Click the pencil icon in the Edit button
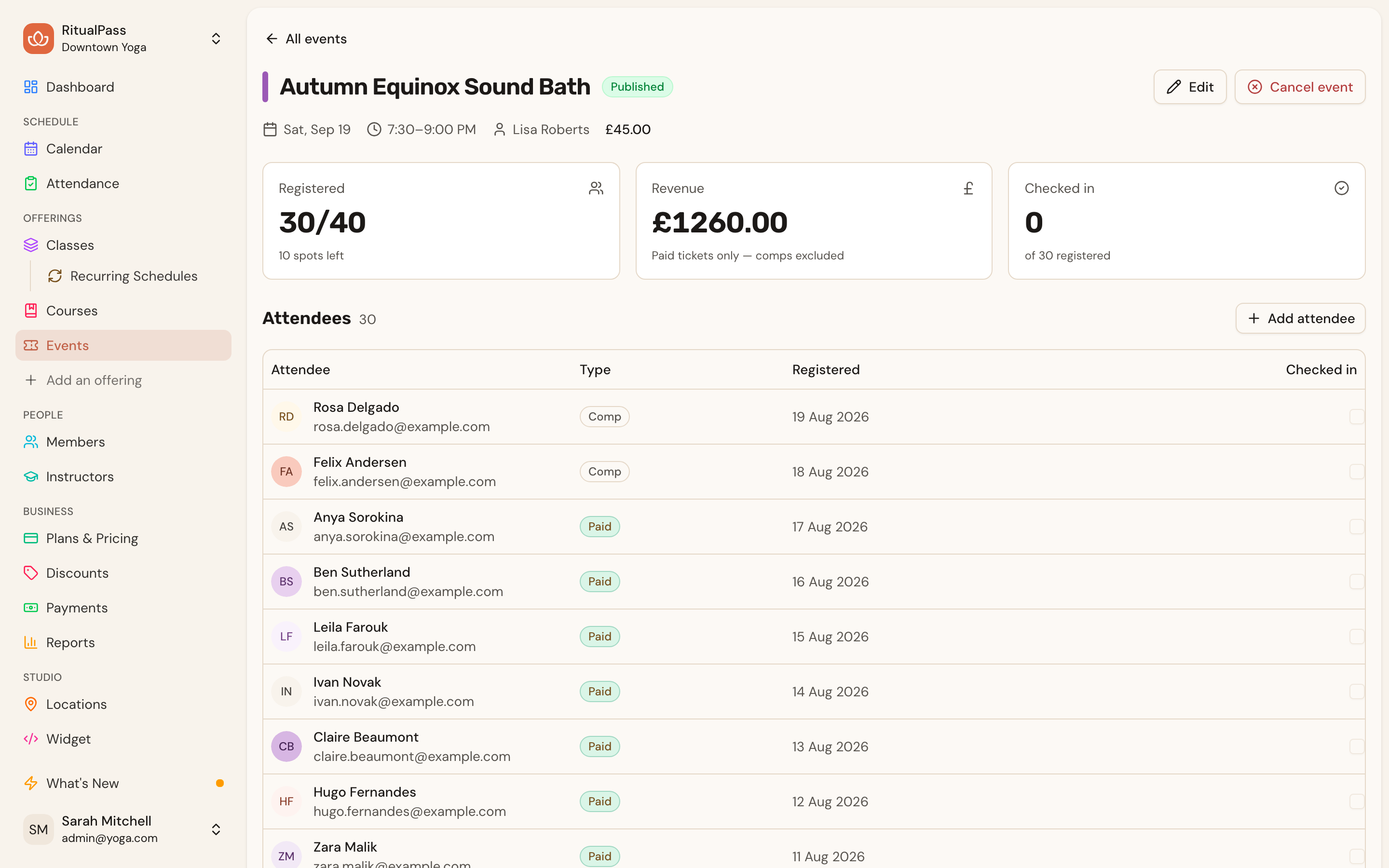This screenshot has width=1389, height=868. pos(1174,87)
